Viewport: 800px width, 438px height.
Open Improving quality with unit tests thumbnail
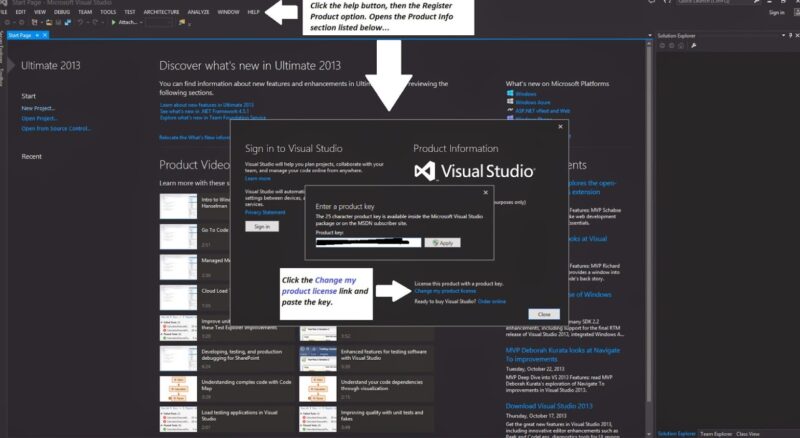pyautogui.click(x=318, y=419)
